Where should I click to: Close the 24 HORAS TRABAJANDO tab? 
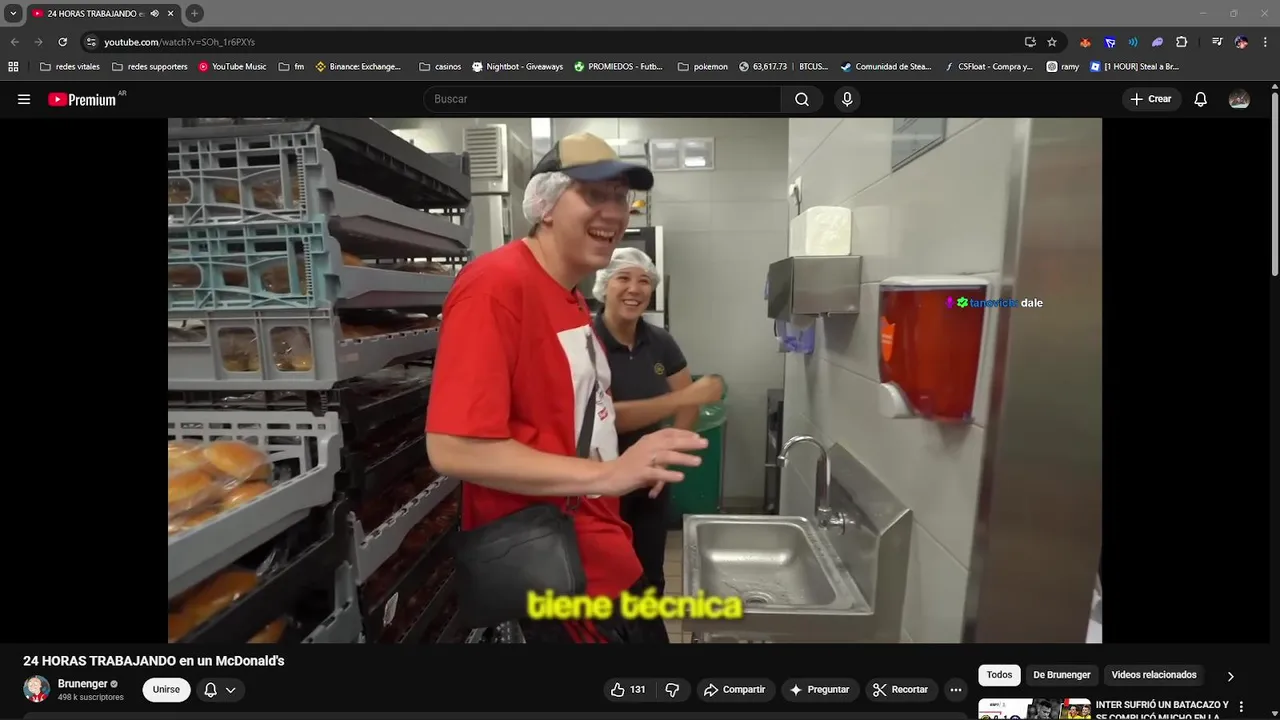click(171, 13)
